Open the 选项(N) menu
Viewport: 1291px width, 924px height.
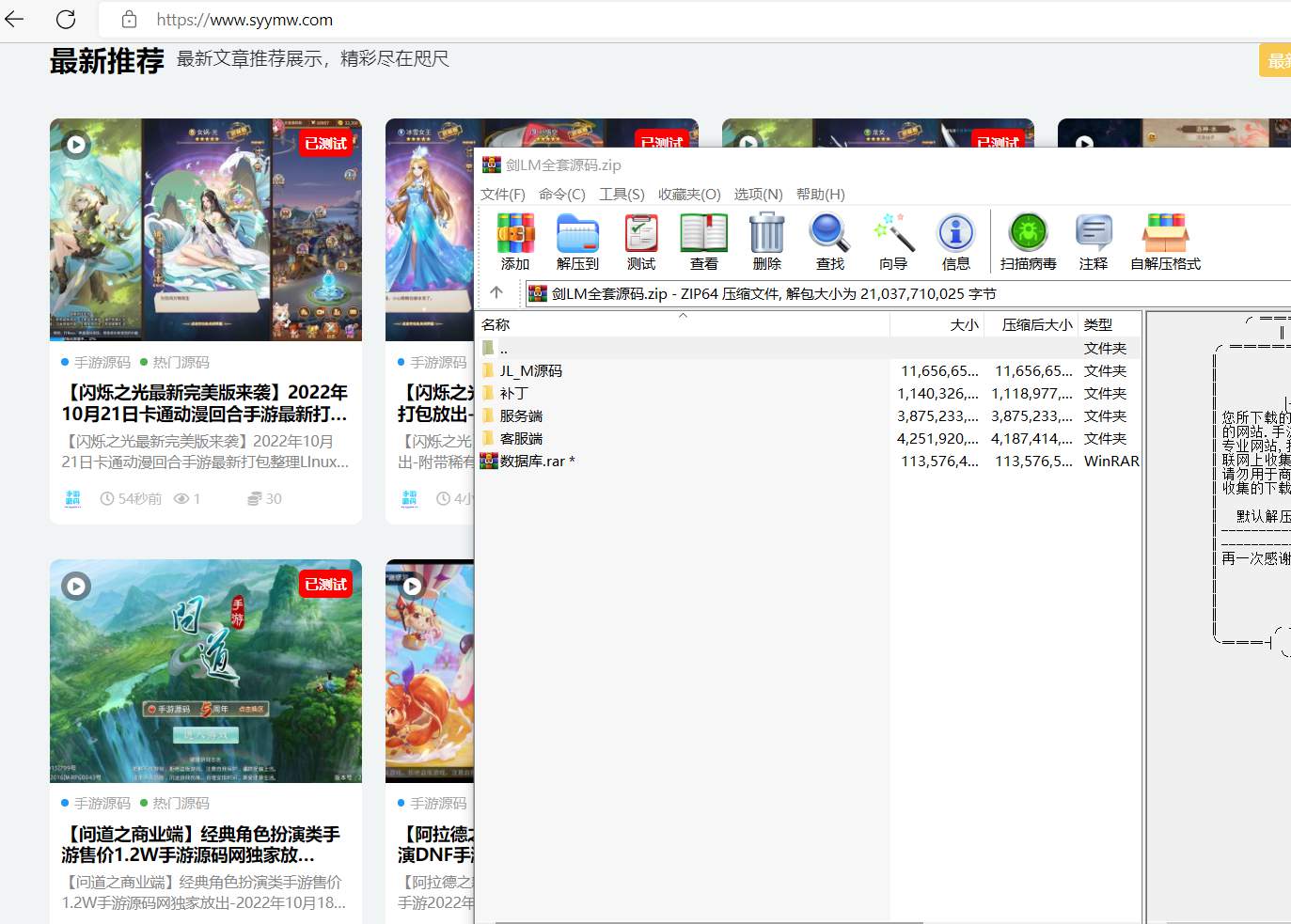coord(758,195)
